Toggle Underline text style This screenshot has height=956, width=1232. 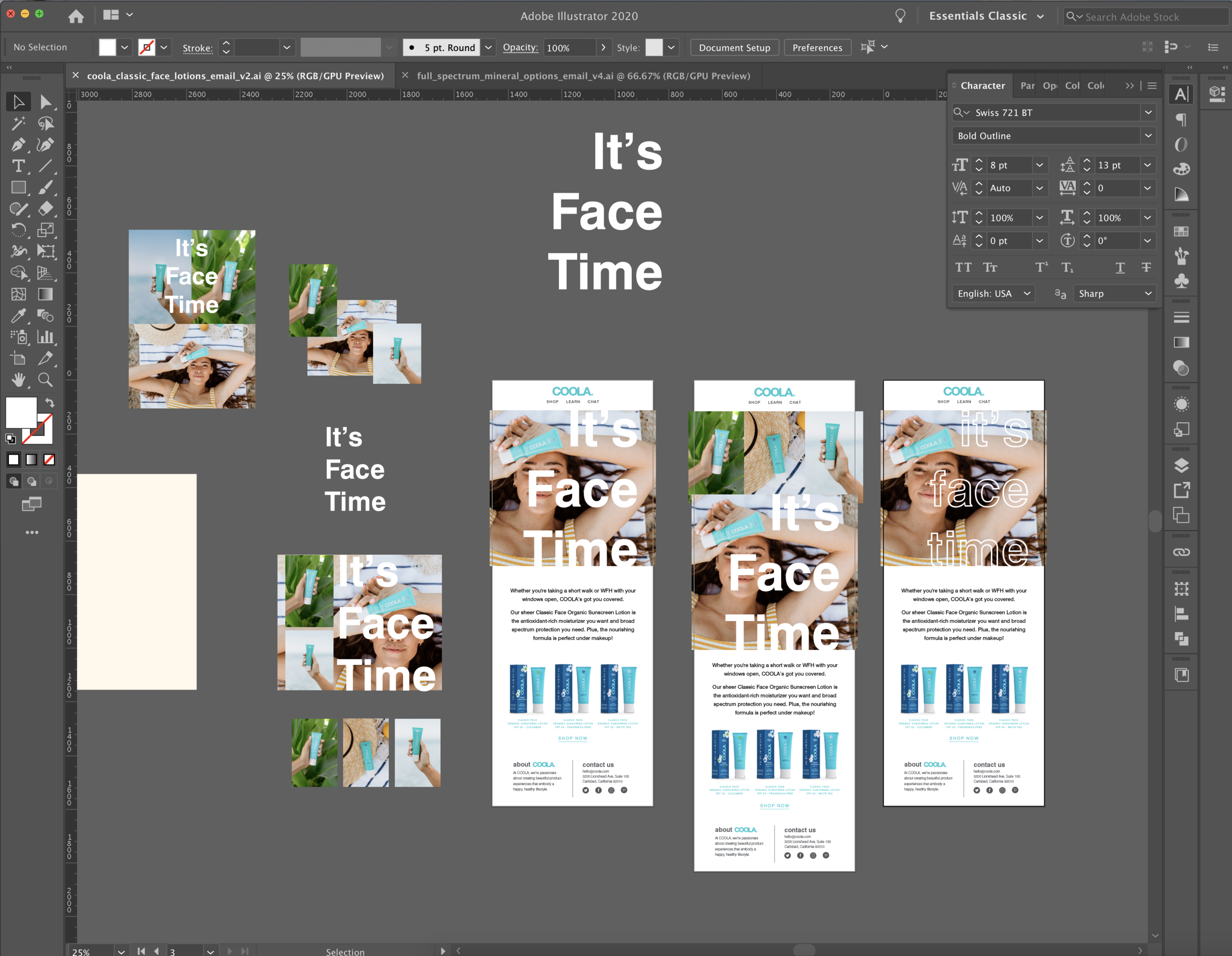point(1120,268)
